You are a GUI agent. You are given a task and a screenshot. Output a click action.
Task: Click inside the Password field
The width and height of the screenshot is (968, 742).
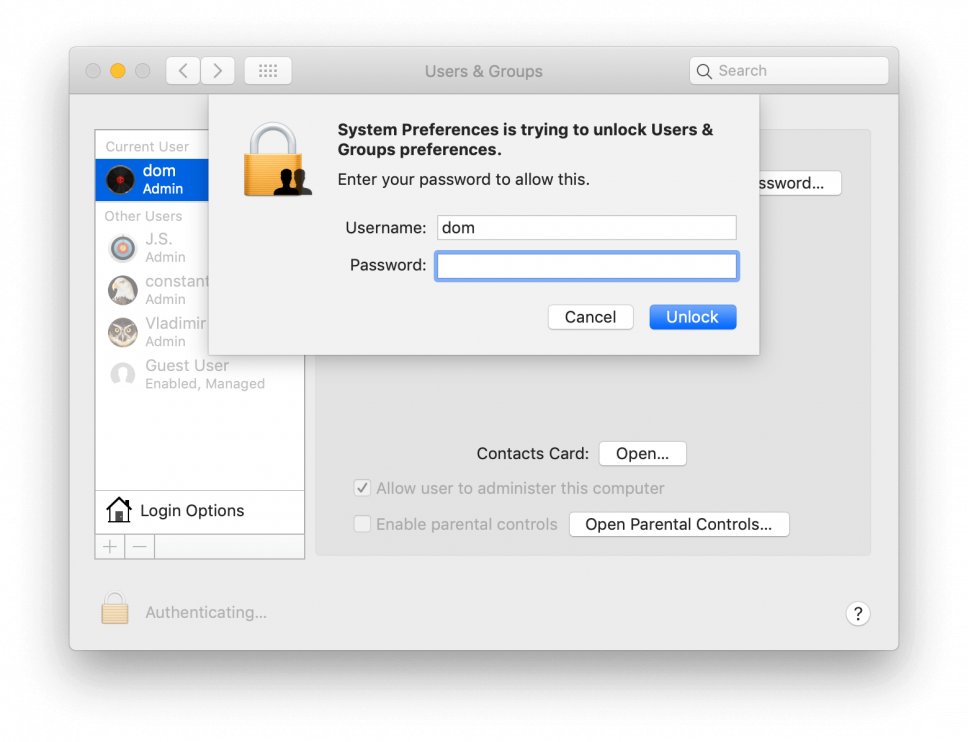pos(586,265)
